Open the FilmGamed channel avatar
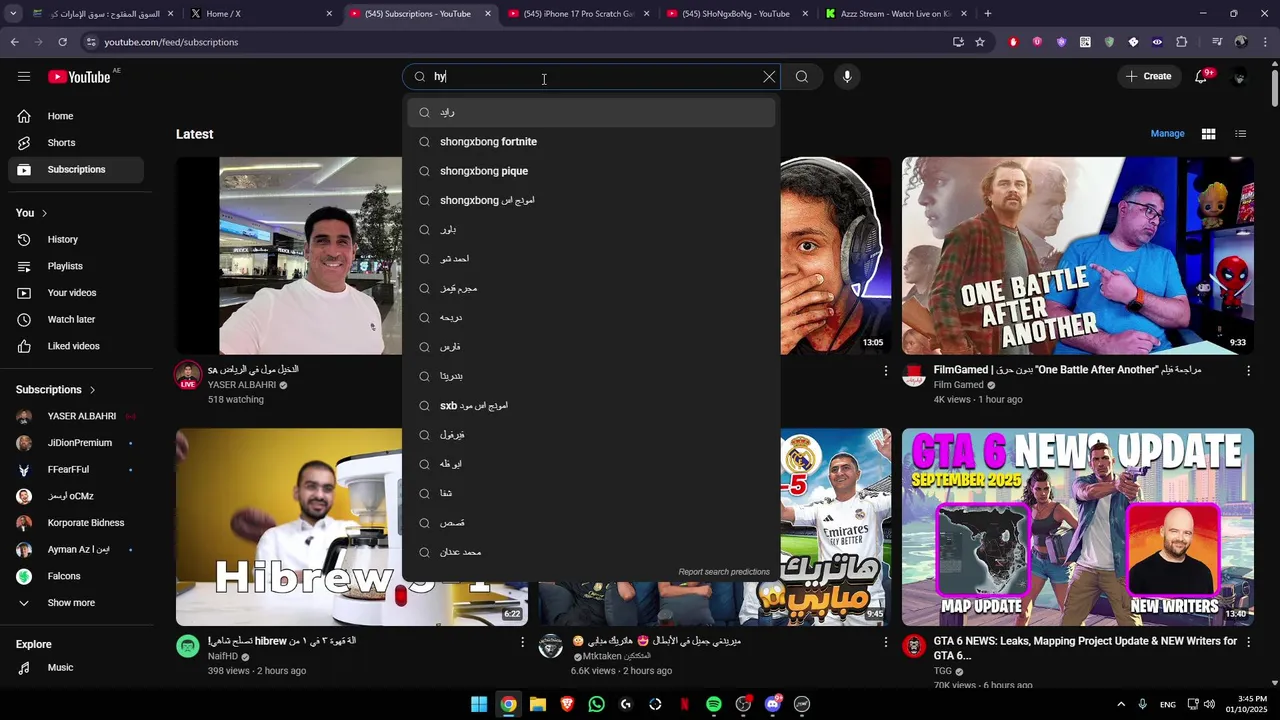This screenshot has height=720, width=1280. 914,375
